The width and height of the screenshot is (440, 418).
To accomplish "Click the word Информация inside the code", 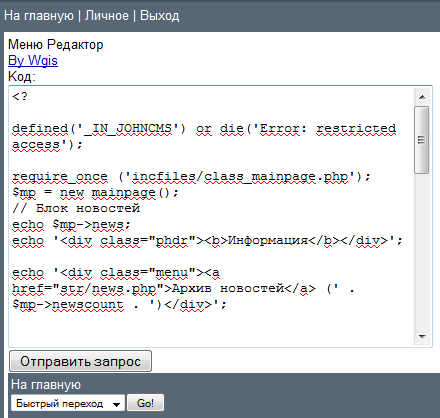I will pos(268,240).
